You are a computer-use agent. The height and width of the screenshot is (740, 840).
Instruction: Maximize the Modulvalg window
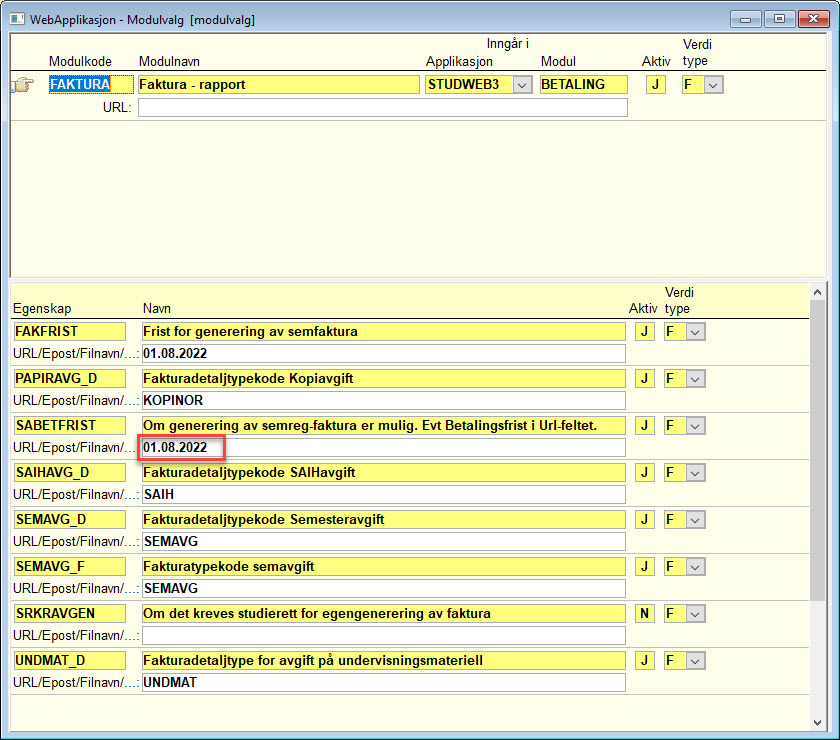(779, 19)
